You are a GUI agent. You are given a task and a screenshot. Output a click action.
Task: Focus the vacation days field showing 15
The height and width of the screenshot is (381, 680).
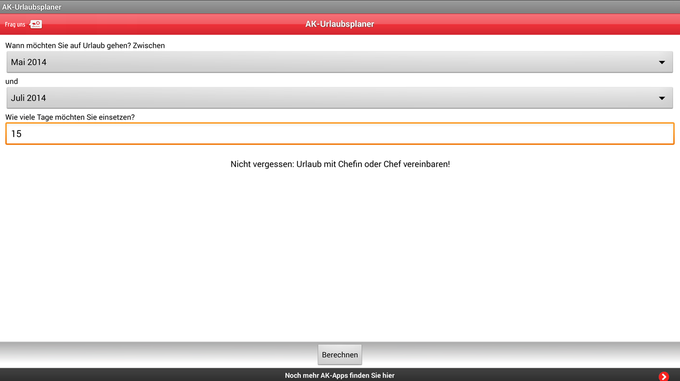point(340,134)
